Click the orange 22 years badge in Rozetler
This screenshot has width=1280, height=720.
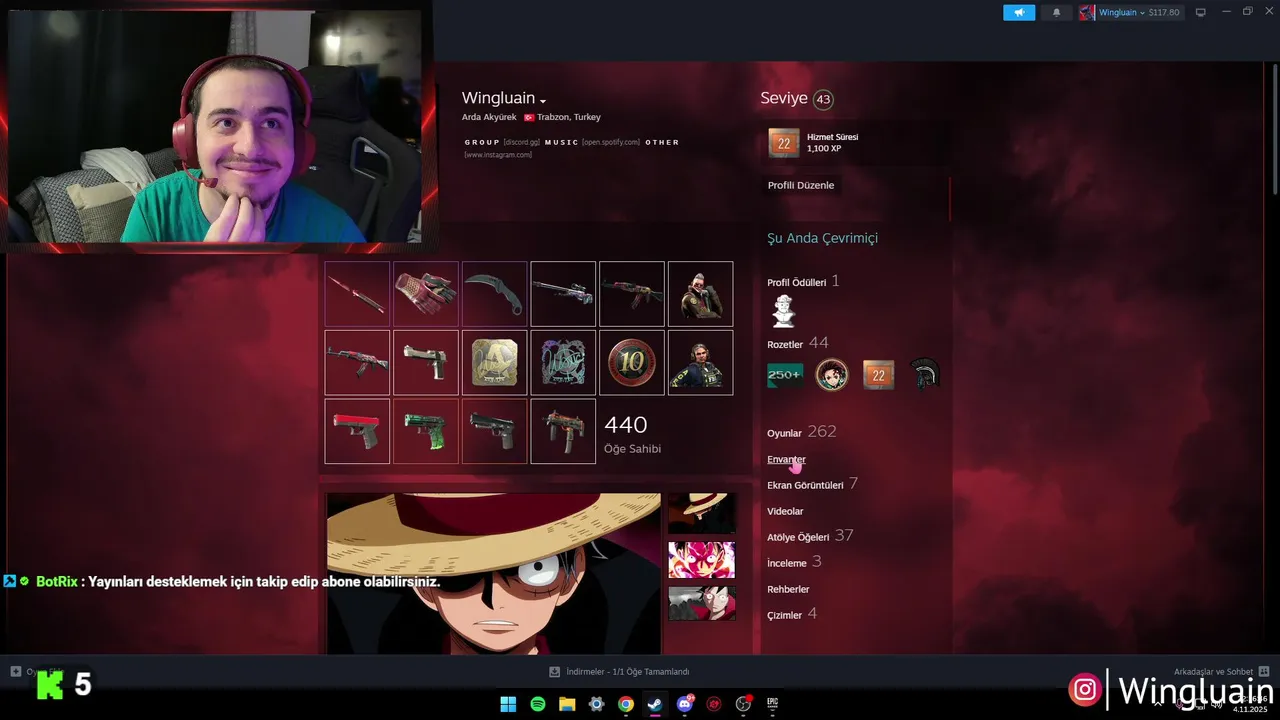point(878,375)
